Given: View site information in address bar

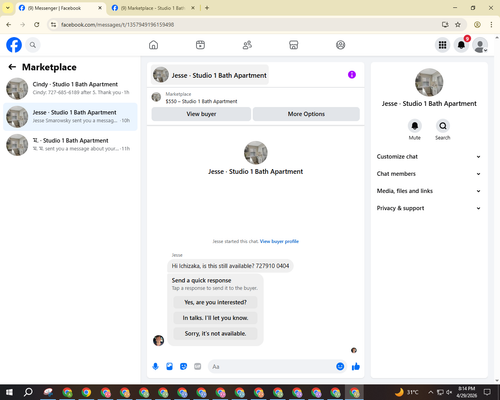Looking at the screenshot, I should 53,25.
